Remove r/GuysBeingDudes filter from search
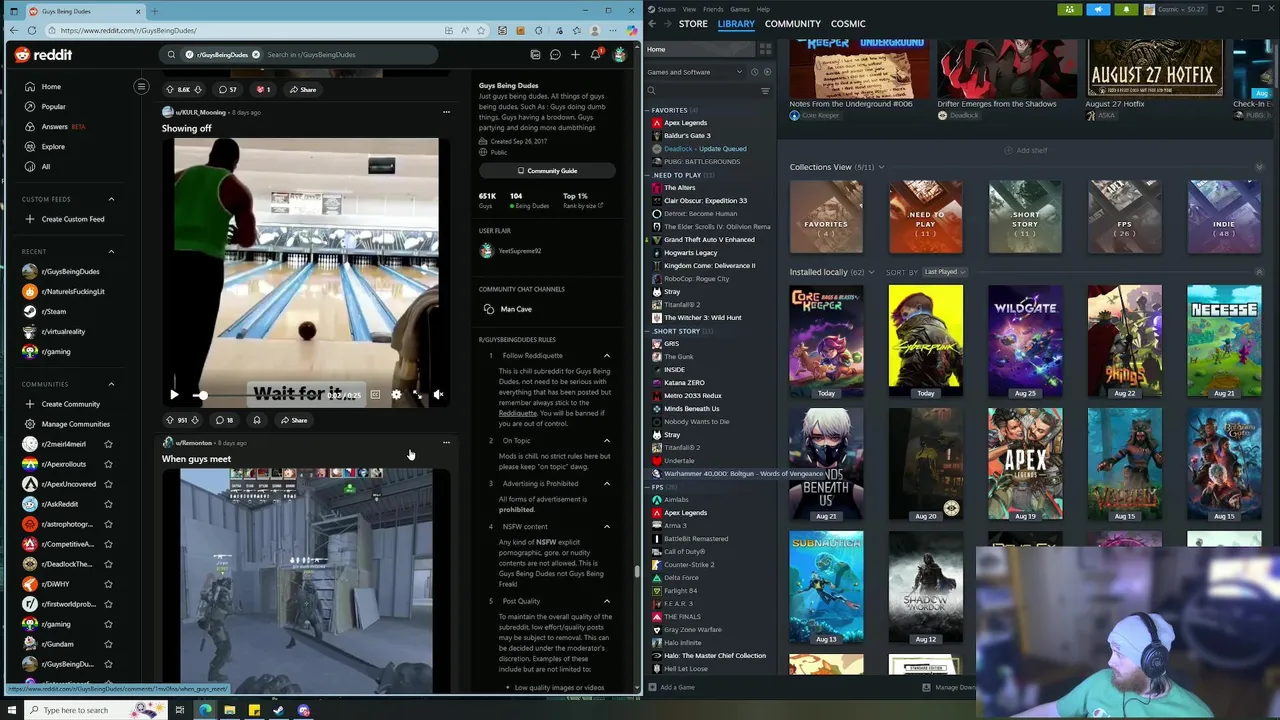Screen dimensions: 1280x720 click(256, 55)
